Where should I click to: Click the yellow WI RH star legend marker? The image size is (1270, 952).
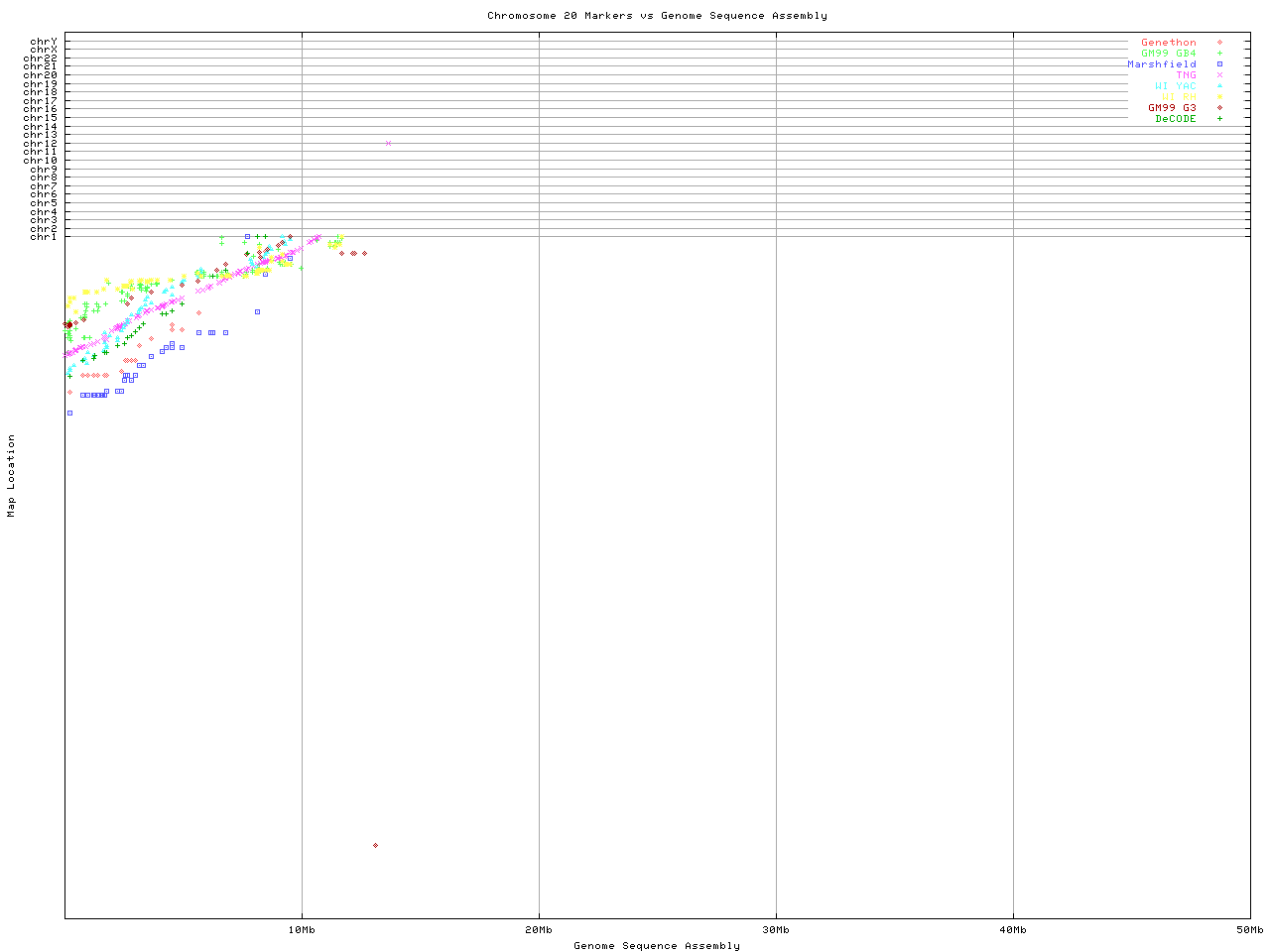pyautogui.click(x=1219, y=97)
